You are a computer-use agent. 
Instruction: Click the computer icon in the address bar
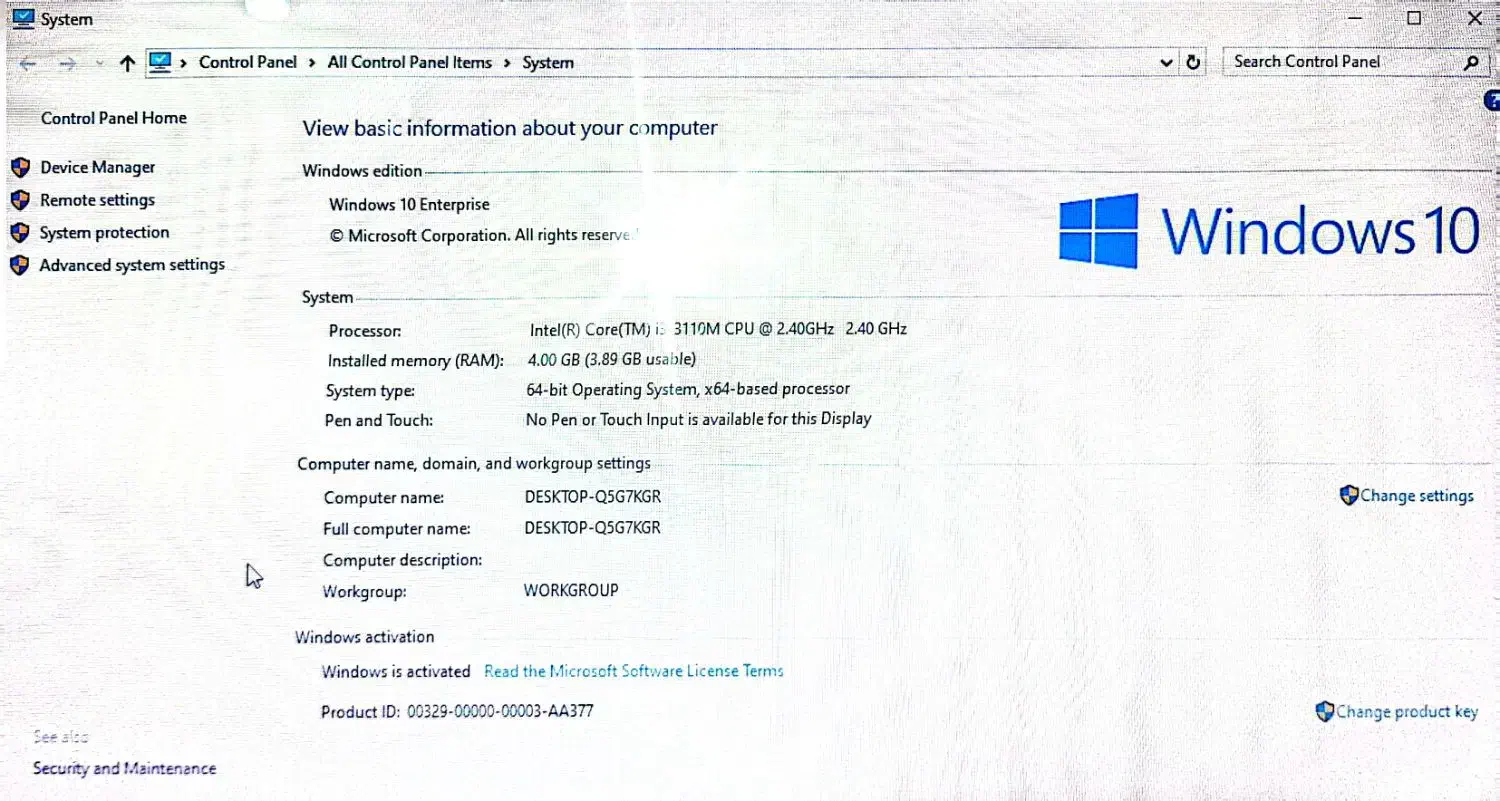(x=160, y=62)
